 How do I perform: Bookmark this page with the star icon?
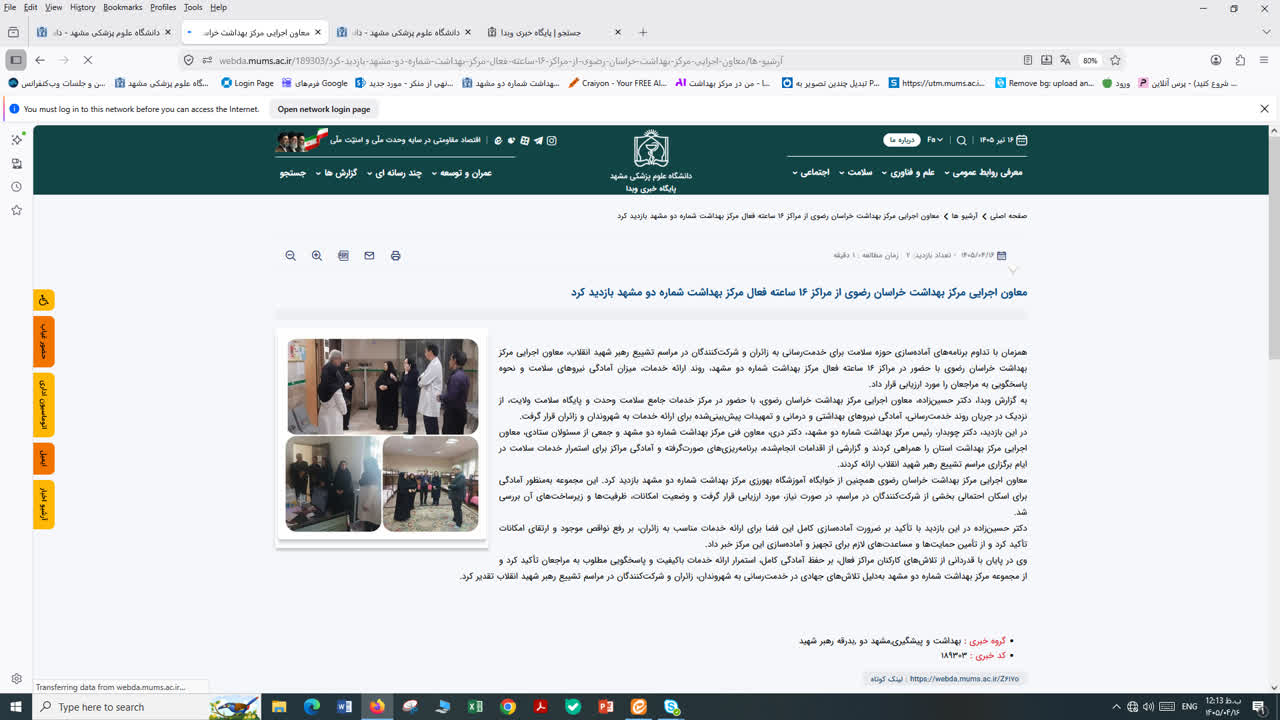point(1115,60)
